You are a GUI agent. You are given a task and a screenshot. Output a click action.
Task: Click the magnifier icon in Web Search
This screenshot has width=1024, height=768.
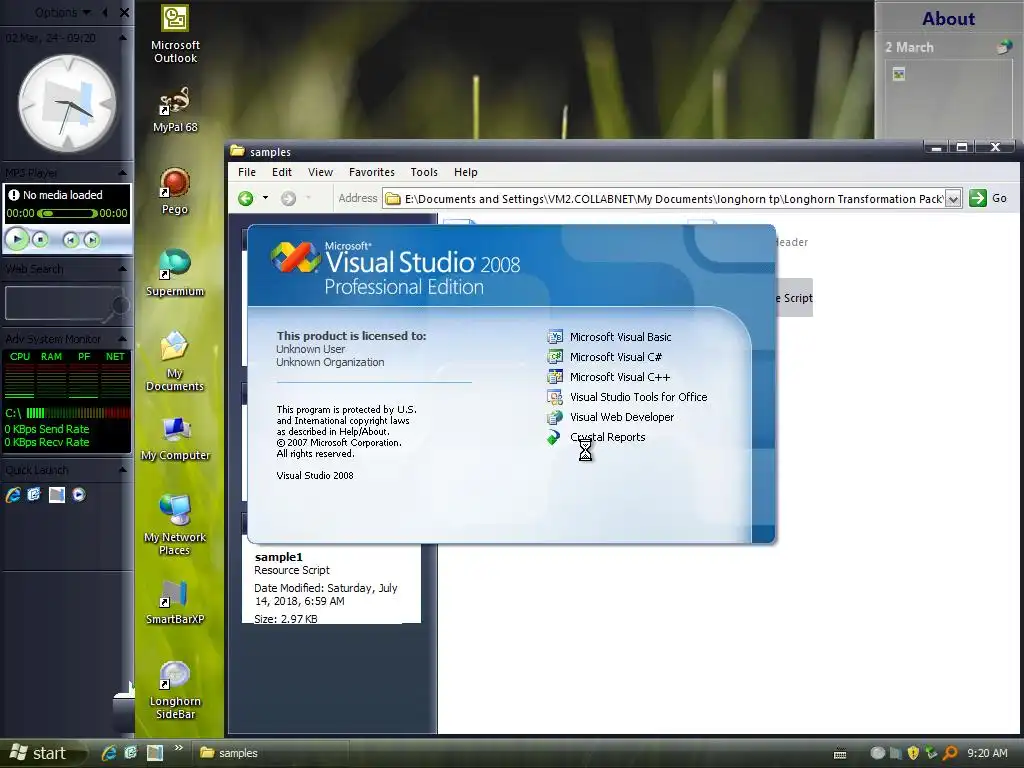pos(118,306)
